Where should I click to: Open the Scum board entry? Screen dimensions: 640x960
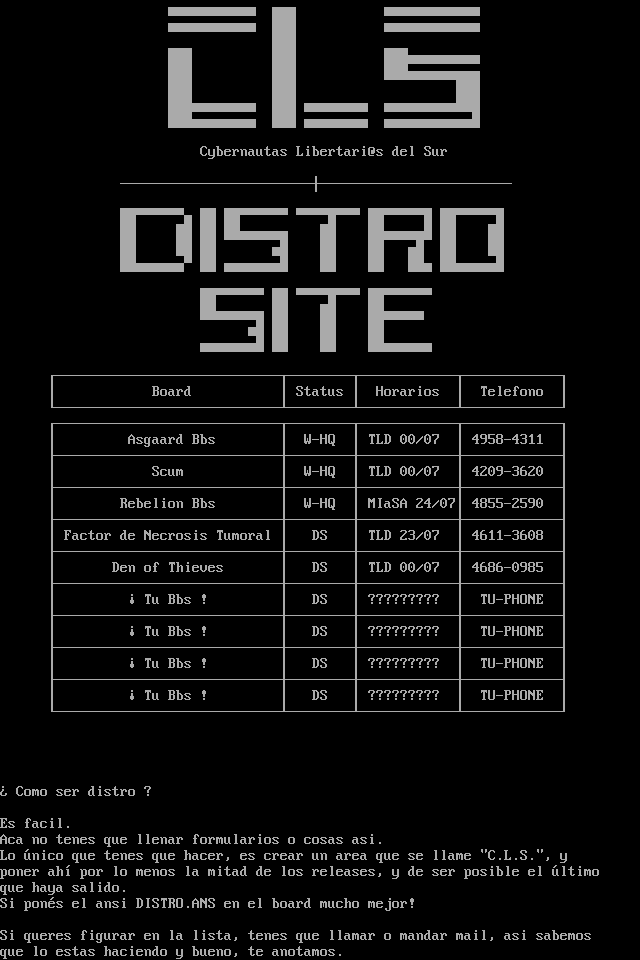coord(167,472)
